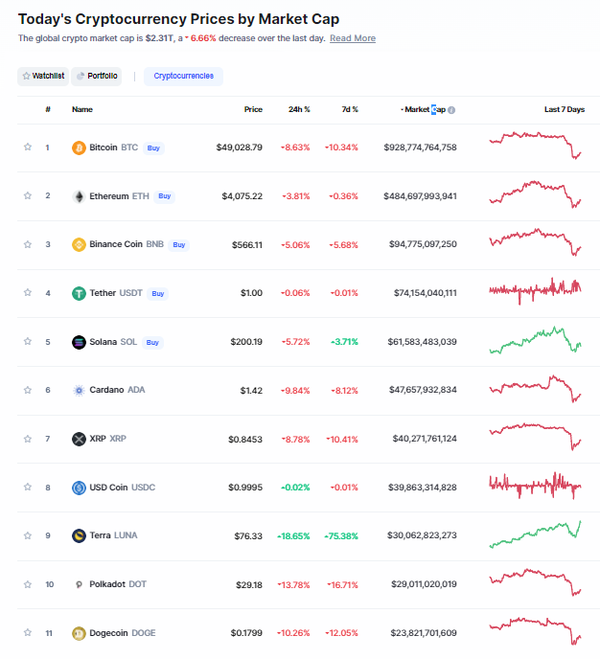
Task: Click XRP market cap $40,271,761,124
Action: click(425, 439)
